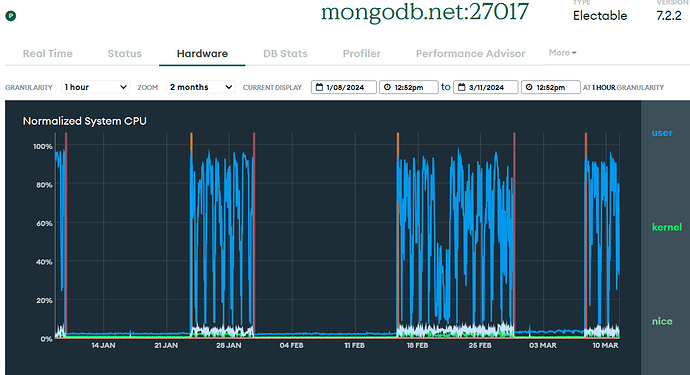690x375 pixels.
Task: Click the Normalized System CPU chart title
Action: tap(84, 121)
